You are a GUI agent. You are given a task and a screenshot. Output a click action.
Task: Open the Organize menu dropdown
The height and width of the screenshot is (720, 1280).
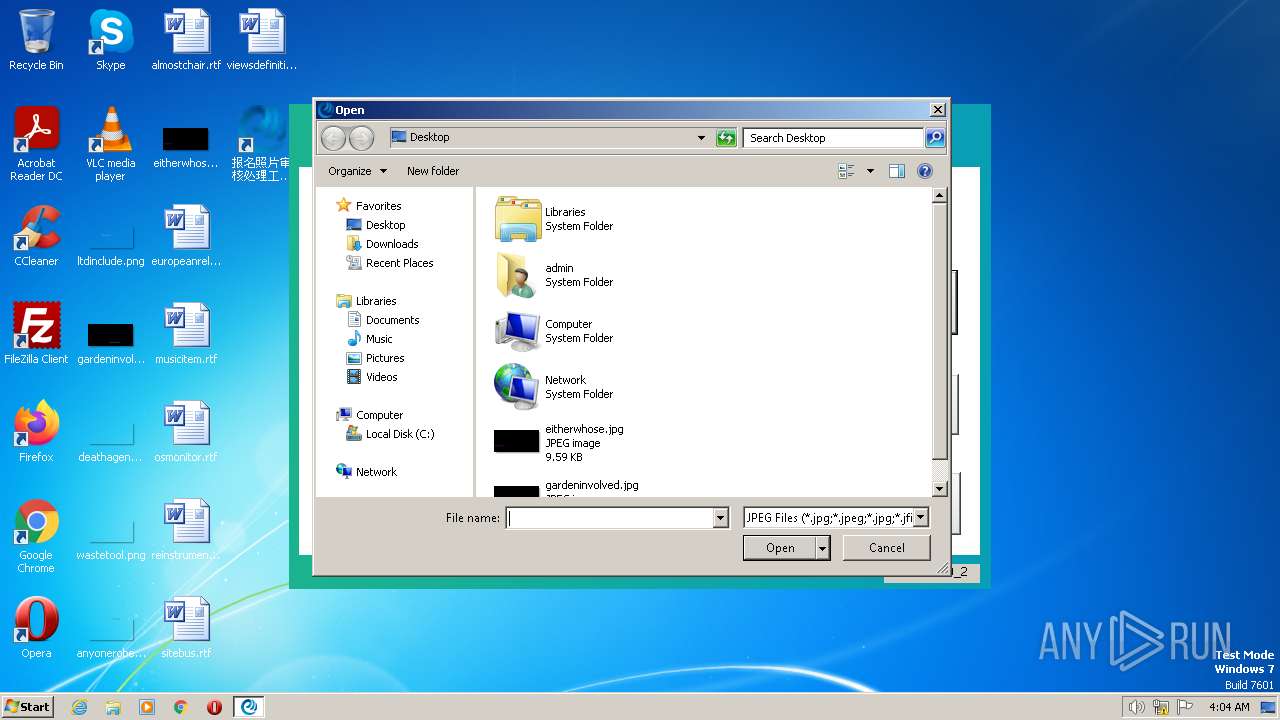click(357, 171)
